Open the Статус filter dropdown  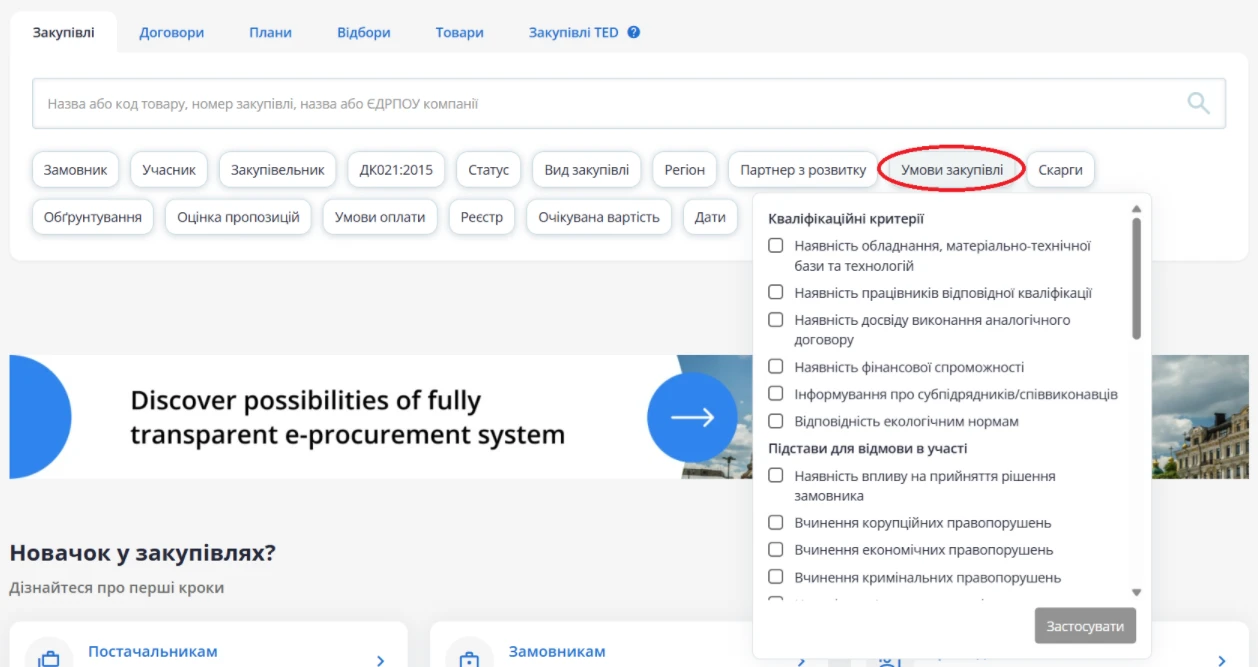point(489,170)
